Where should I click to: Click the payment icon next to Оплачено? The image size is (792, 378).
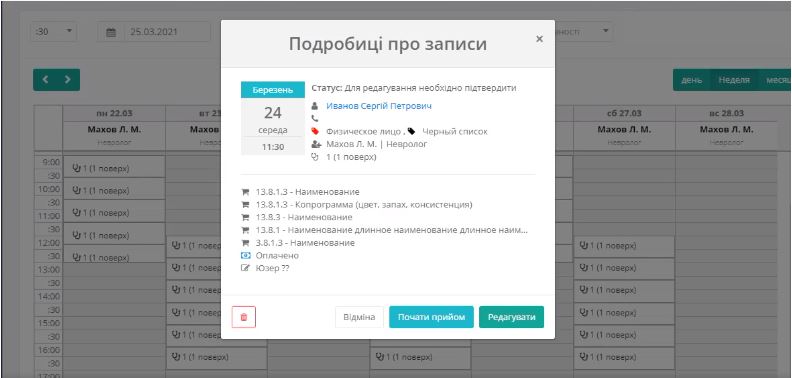[246, 256]
